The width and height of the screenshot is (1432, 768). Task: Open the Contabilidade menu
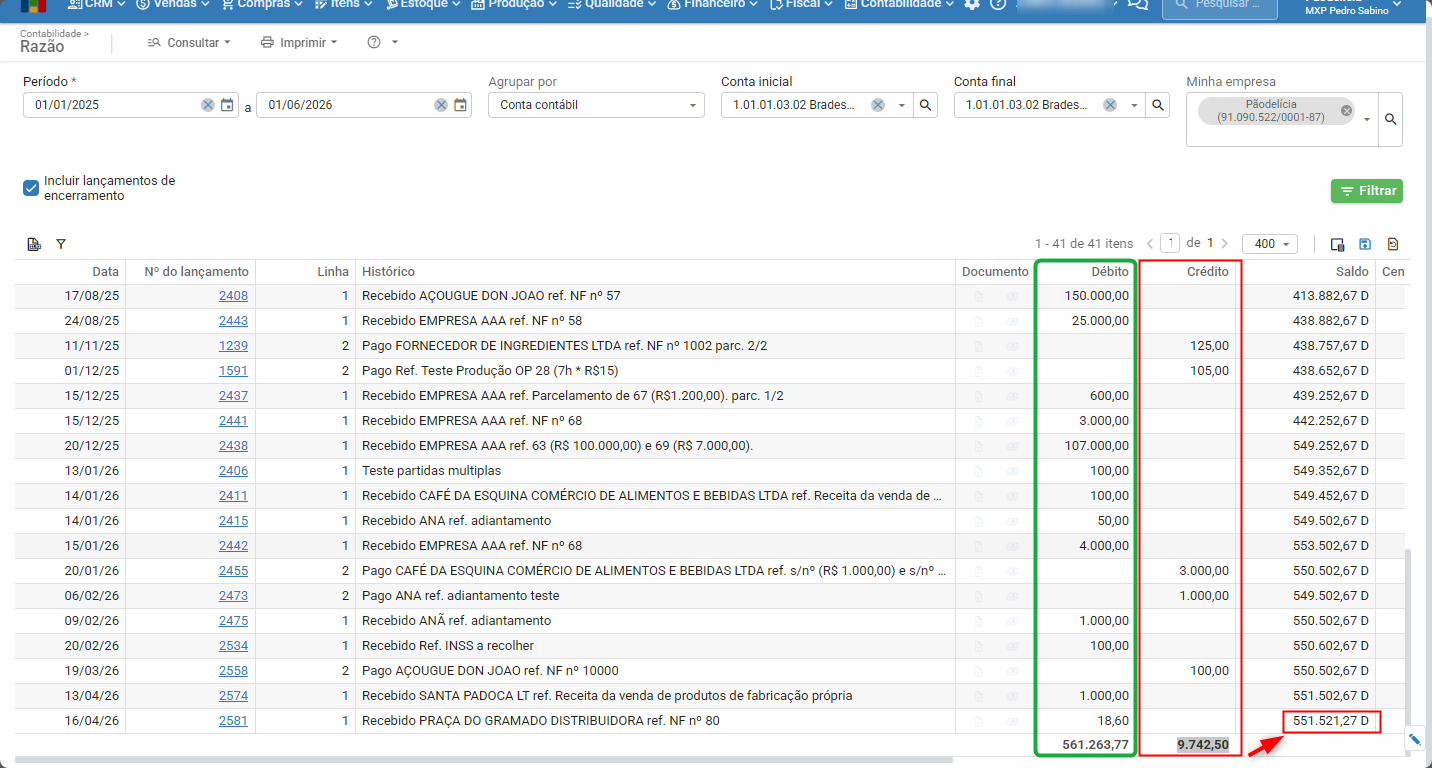coord(899,4)
